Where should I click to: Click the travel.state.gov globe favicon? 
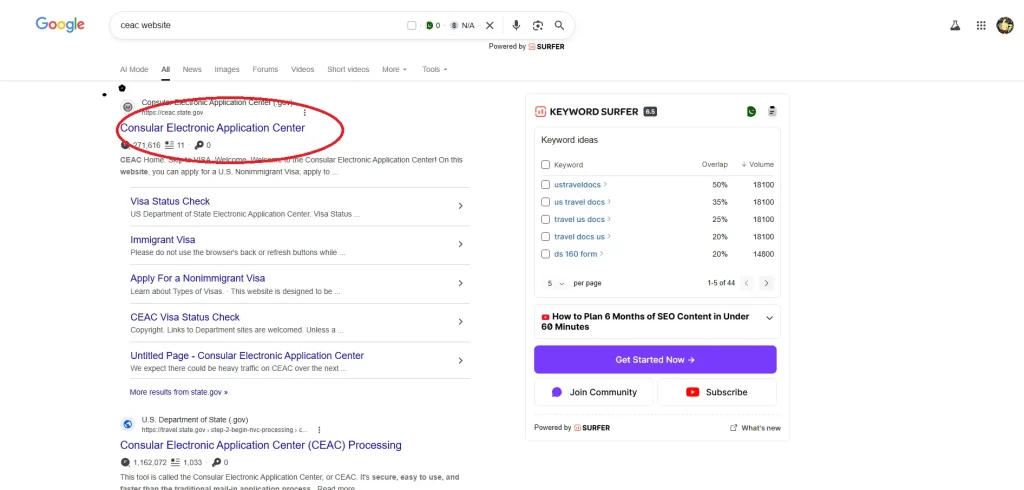(128, 425)
